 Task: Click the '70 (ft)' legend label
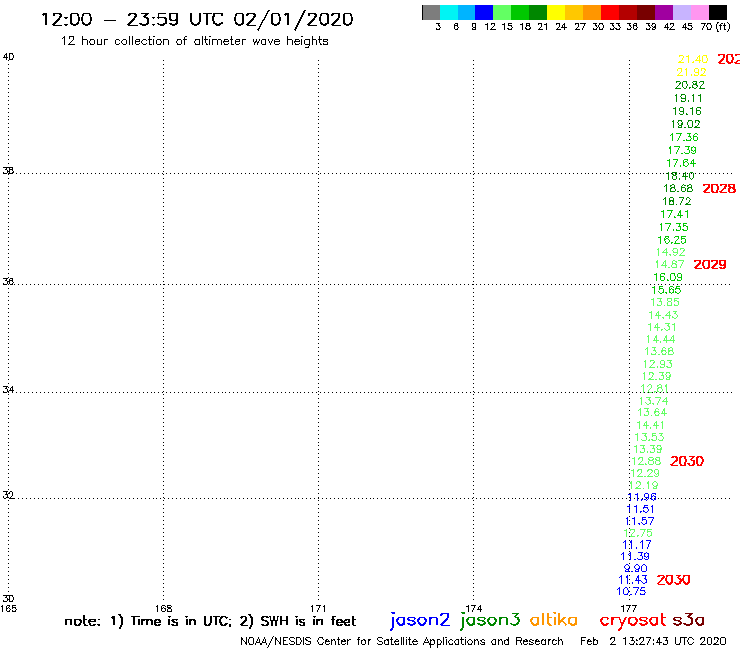[715, 27]
